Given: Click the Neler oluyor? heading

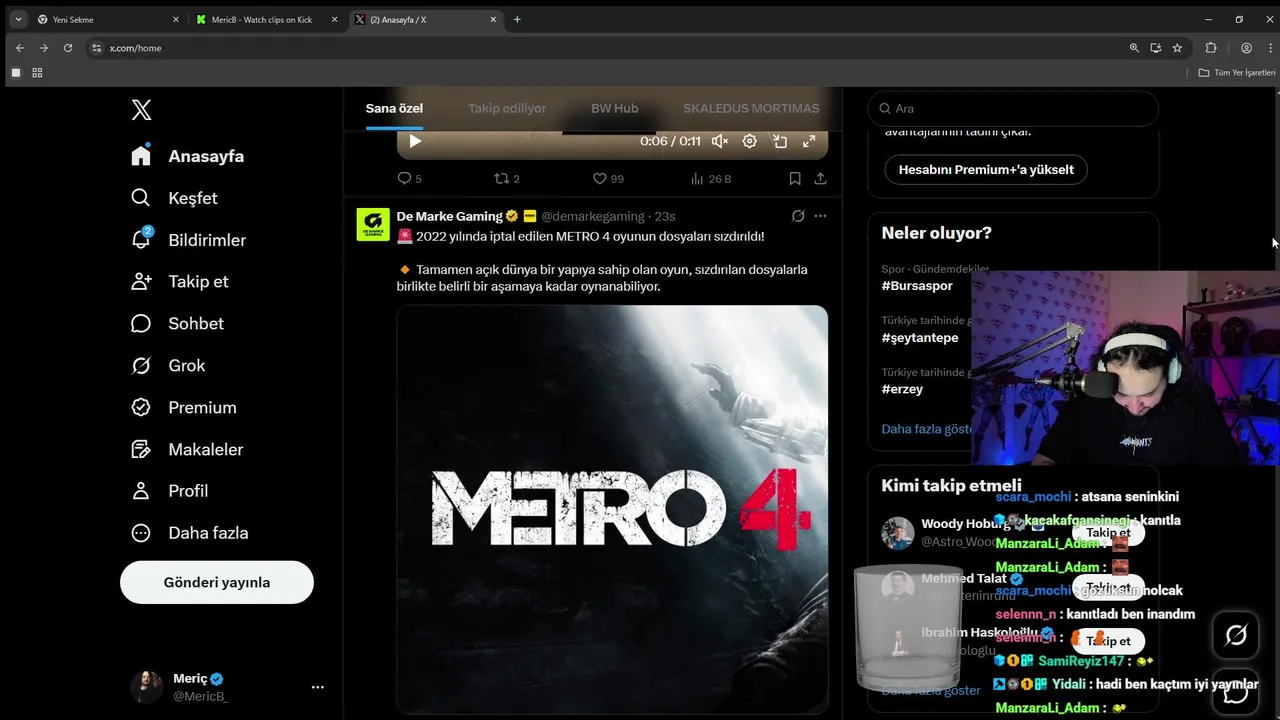Looking at the screenshot, I should (936, 233).
